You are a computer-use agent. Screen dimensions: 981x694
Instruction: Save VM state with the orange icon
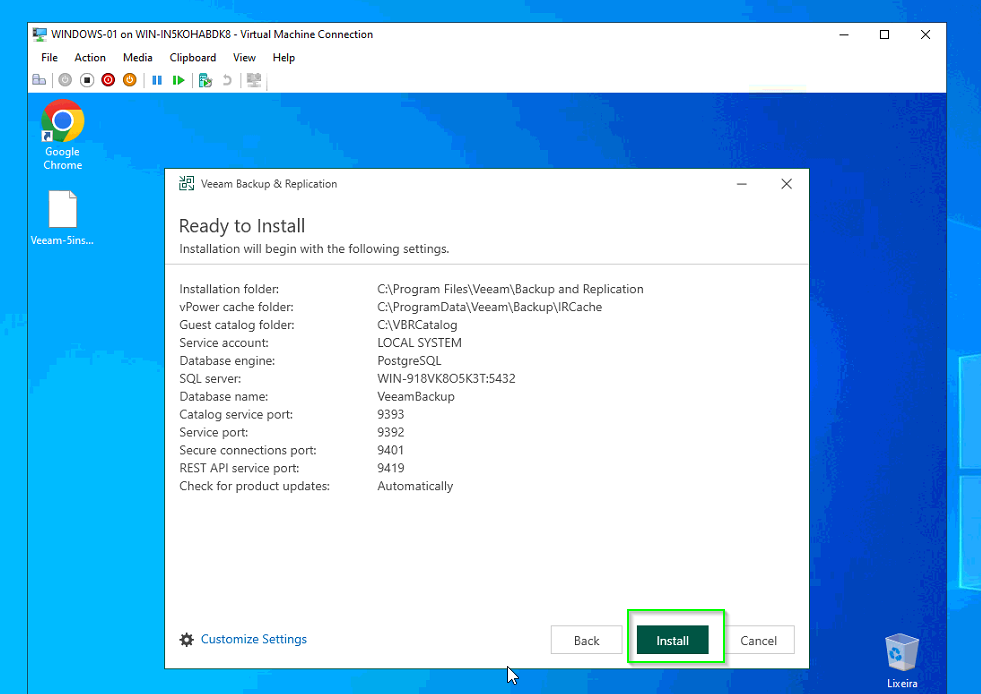tap(130, 80)
